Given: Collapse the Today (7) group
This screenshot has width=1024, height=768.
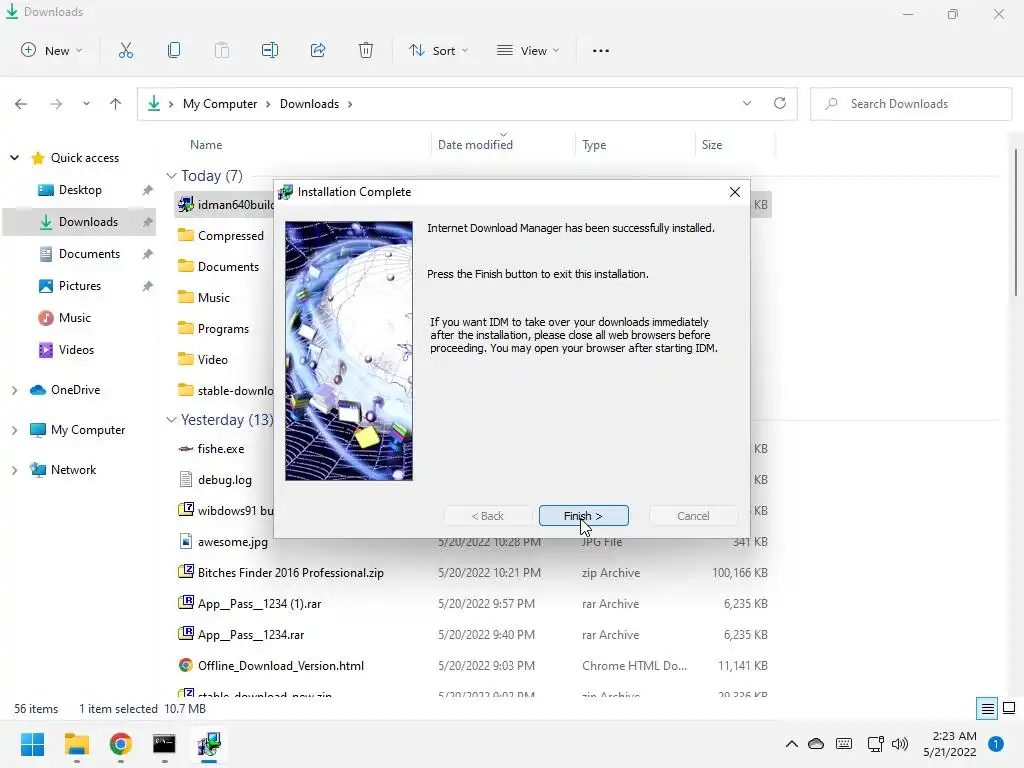Looking at the screenshot, I should click(x=171, y=176).
